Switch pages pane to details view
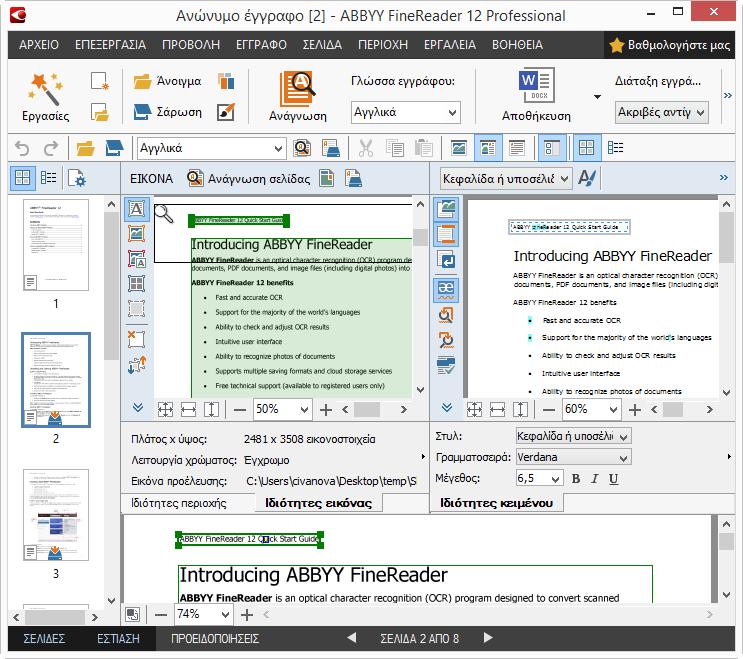Viewport: 743px width, 659px height. (x=48, y=178)
